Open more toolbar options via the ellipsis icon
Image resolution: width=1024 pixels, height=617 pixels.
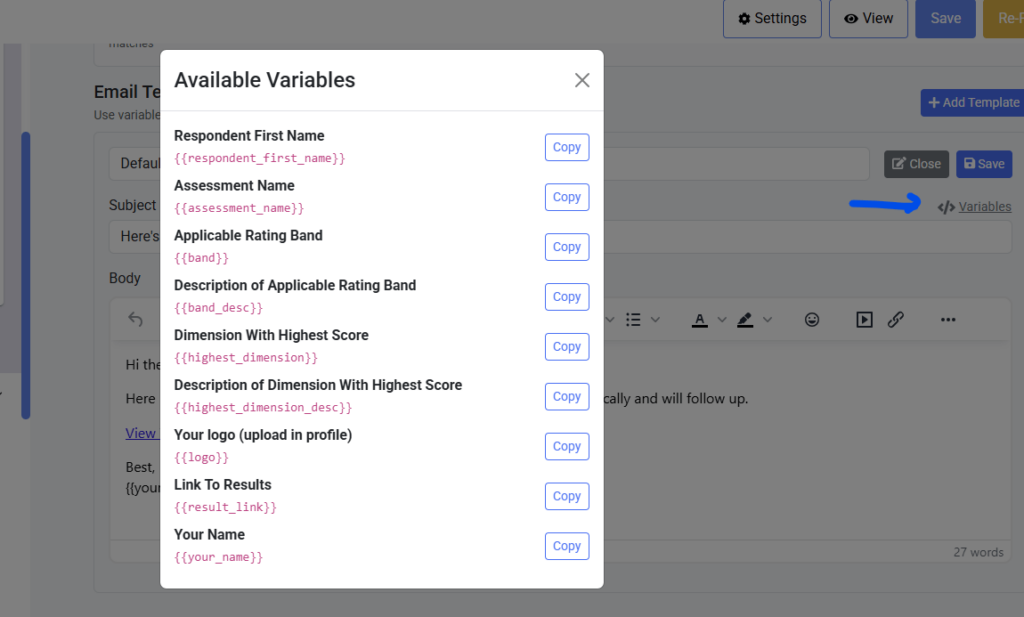click(947, 319)
